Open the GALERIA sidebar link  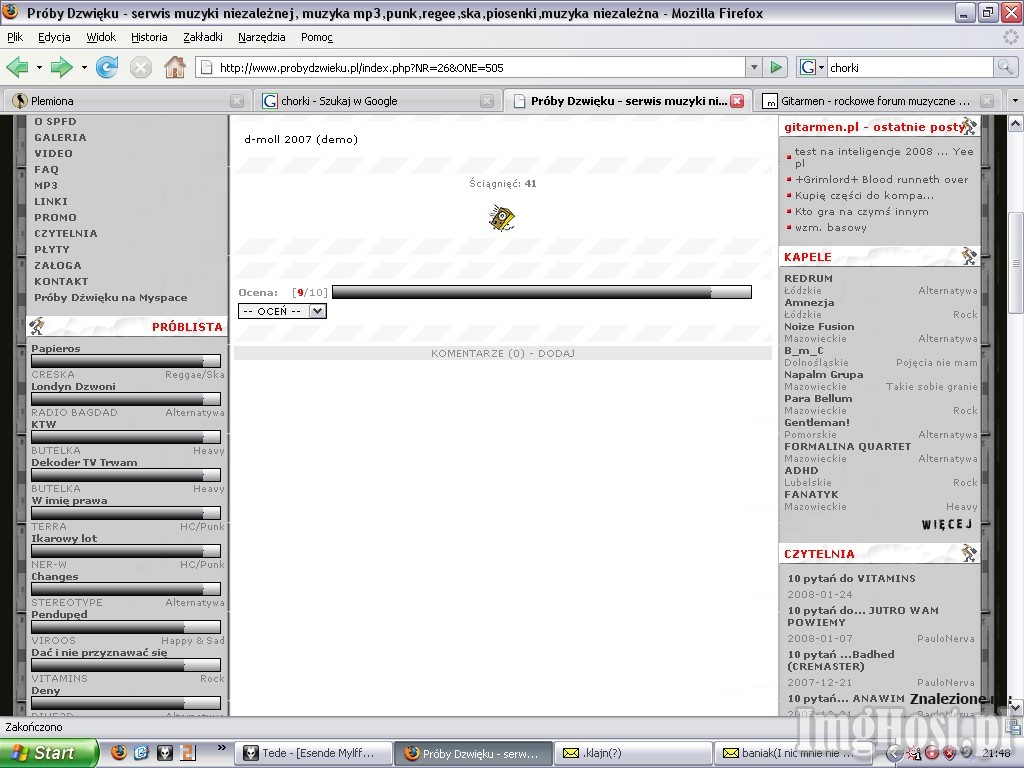tap(60, 138)
